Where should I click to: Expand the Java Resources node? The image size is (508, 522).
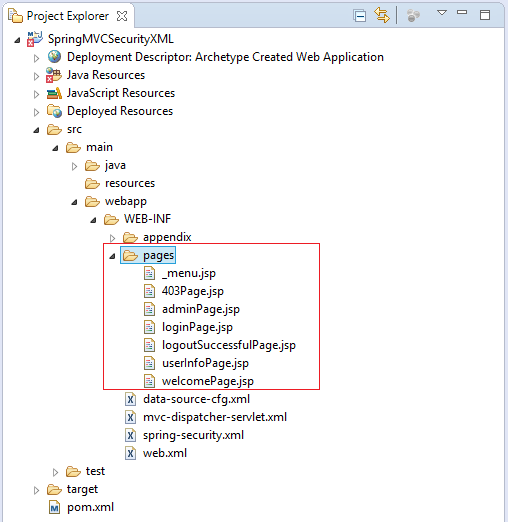click(x=36, y=76)
